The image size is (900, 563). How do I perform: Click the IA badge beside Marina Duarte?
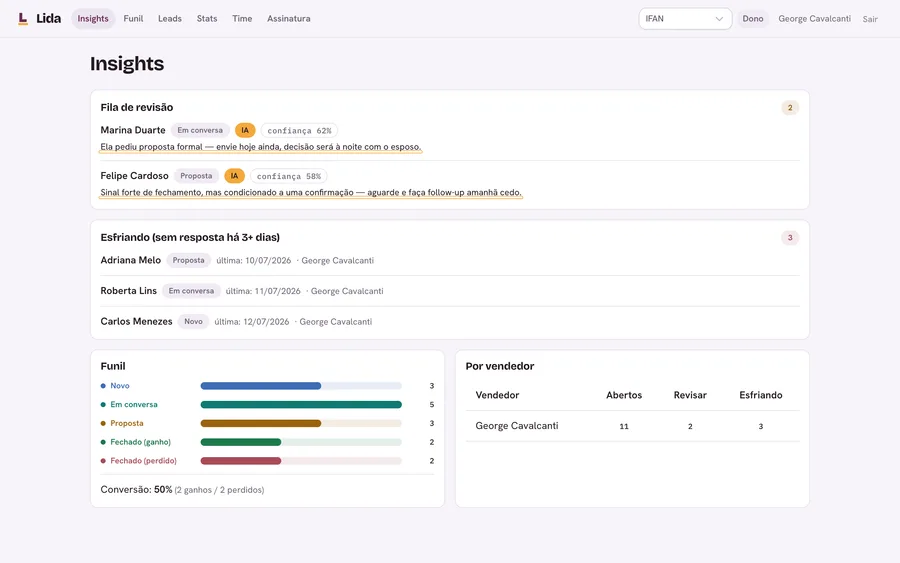click(x=245, y=130)
